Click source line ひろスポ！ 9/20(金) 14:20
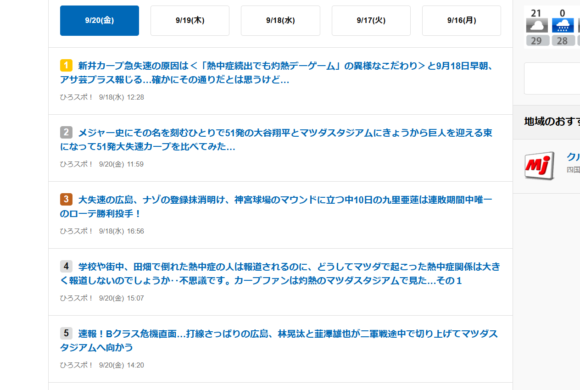Image resolution: width=580 pixels, height=390 pixels. click(102, 365)
